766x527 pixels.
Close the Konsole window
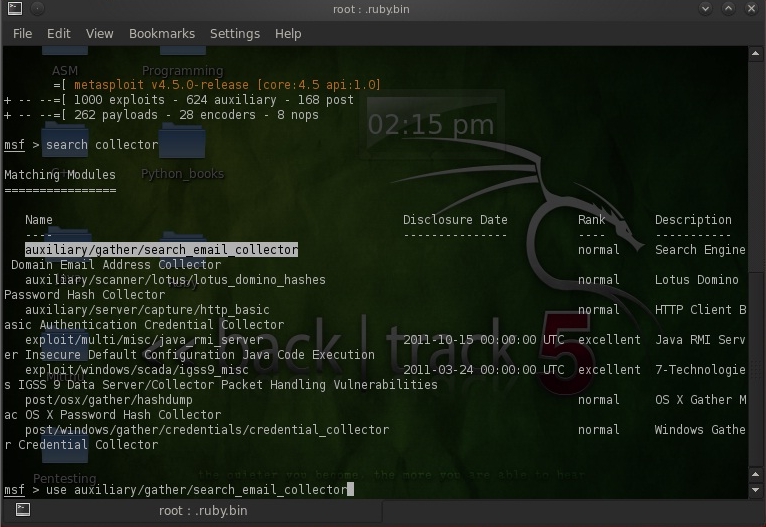click(751, 8)
